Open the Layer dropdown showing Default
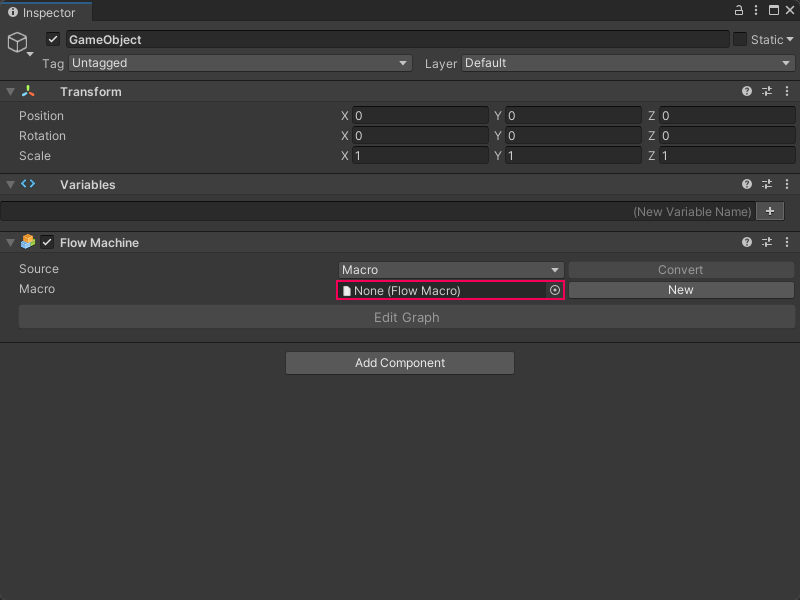Viewport: 800px width, 600px height. pyautogui.click(x=627, y=63)
